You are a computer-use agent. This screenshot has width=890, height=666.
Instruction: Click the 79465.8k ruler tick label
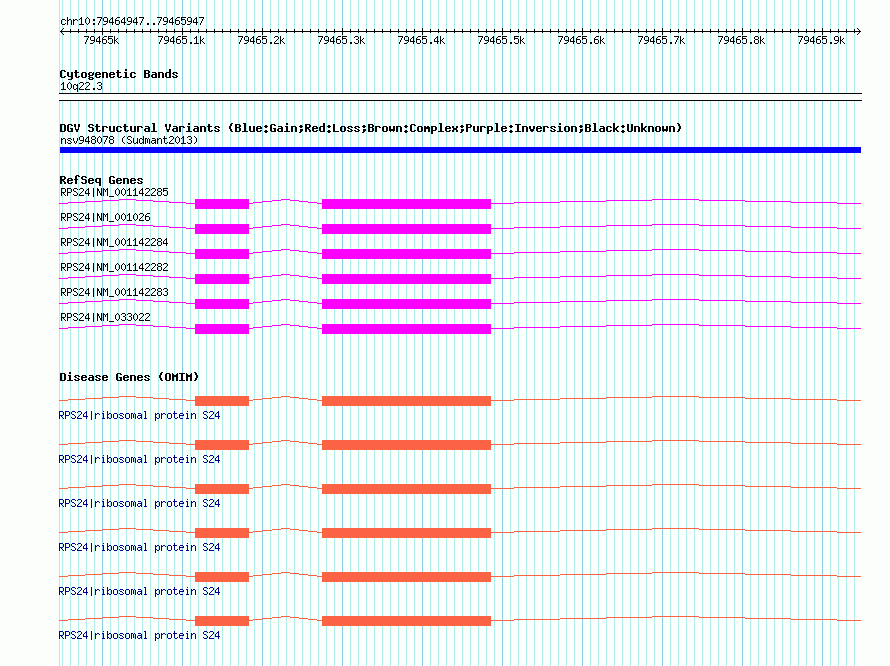pos(741,40)
